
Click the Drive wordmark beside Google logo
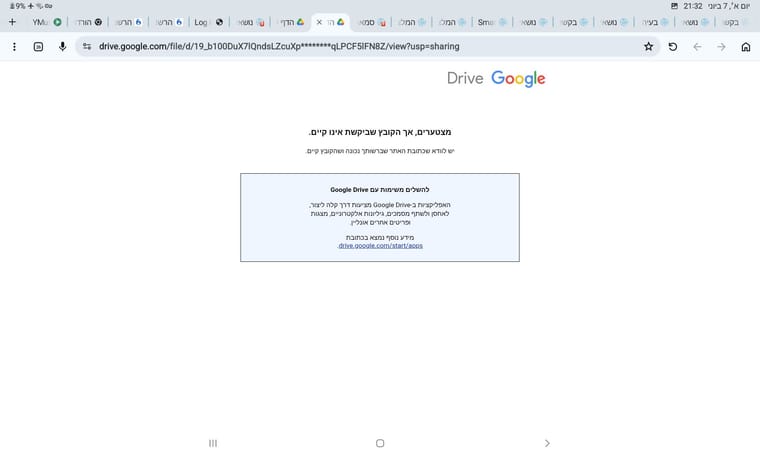(465, 79)
